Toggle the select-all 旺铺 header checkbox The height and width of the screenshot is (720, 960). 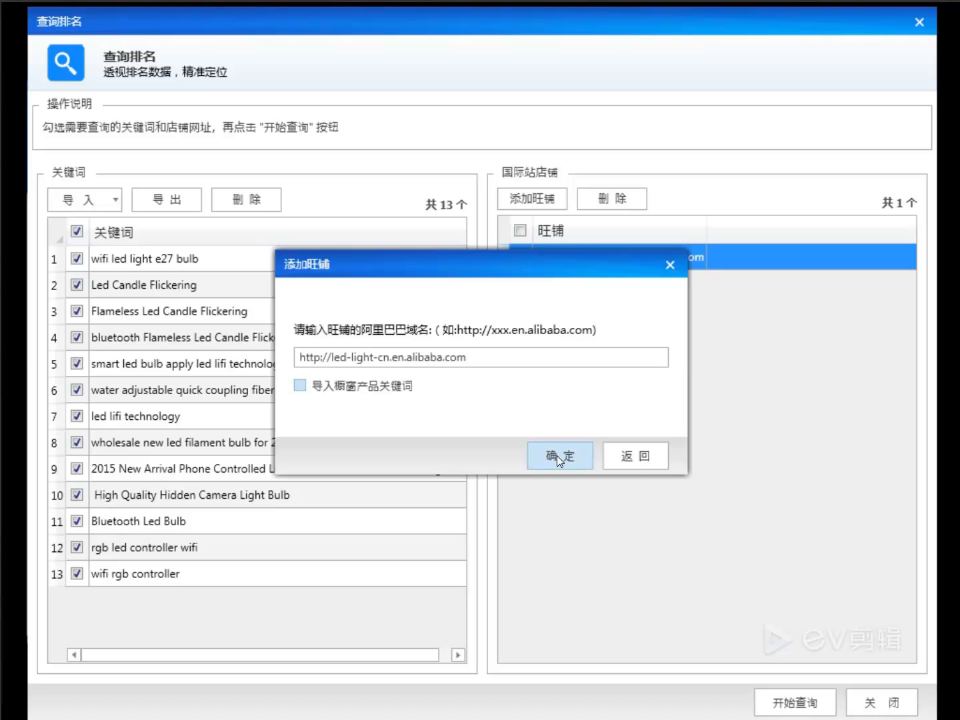pos(520,230)
